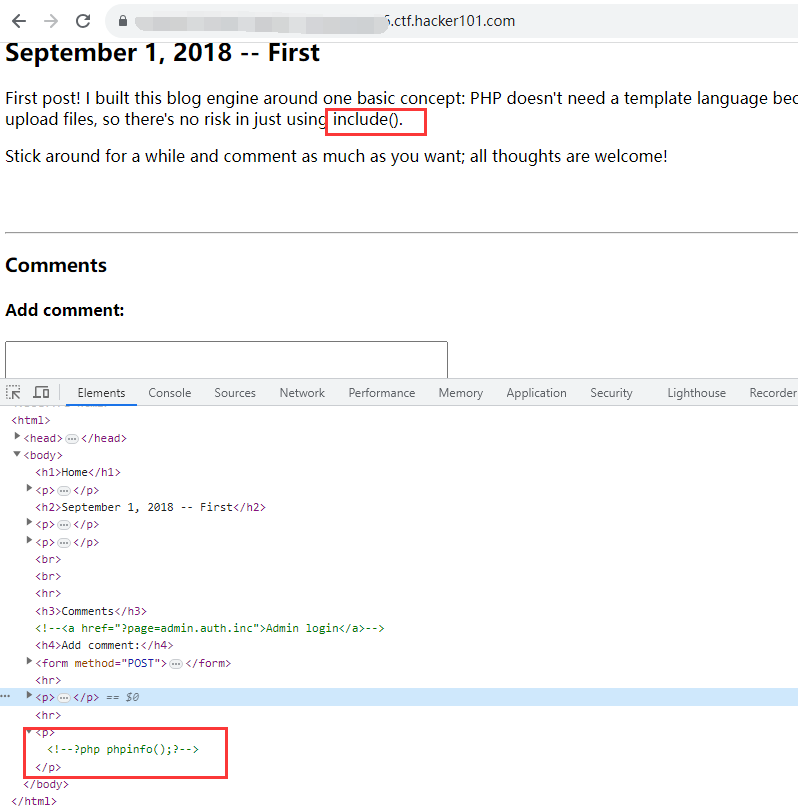View site info via the lock icon

coord(123,21)
